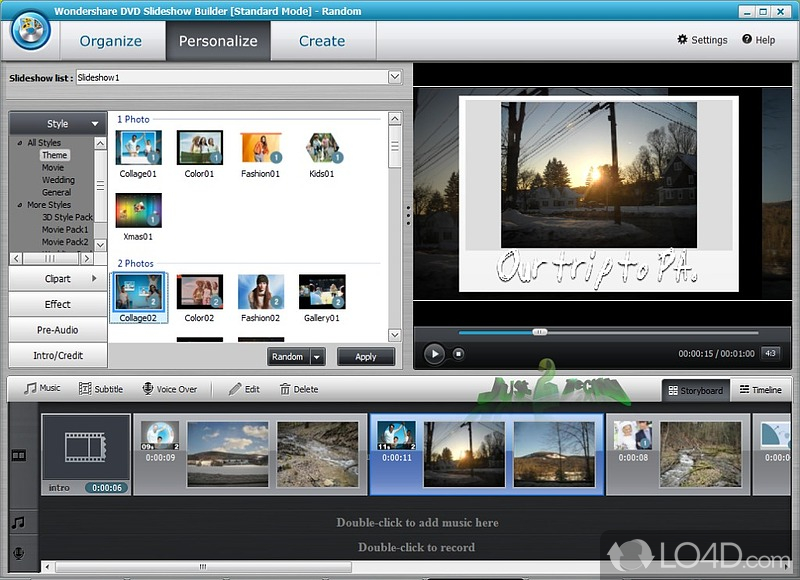Switch to Storyboard view

[x=695, y=390]
